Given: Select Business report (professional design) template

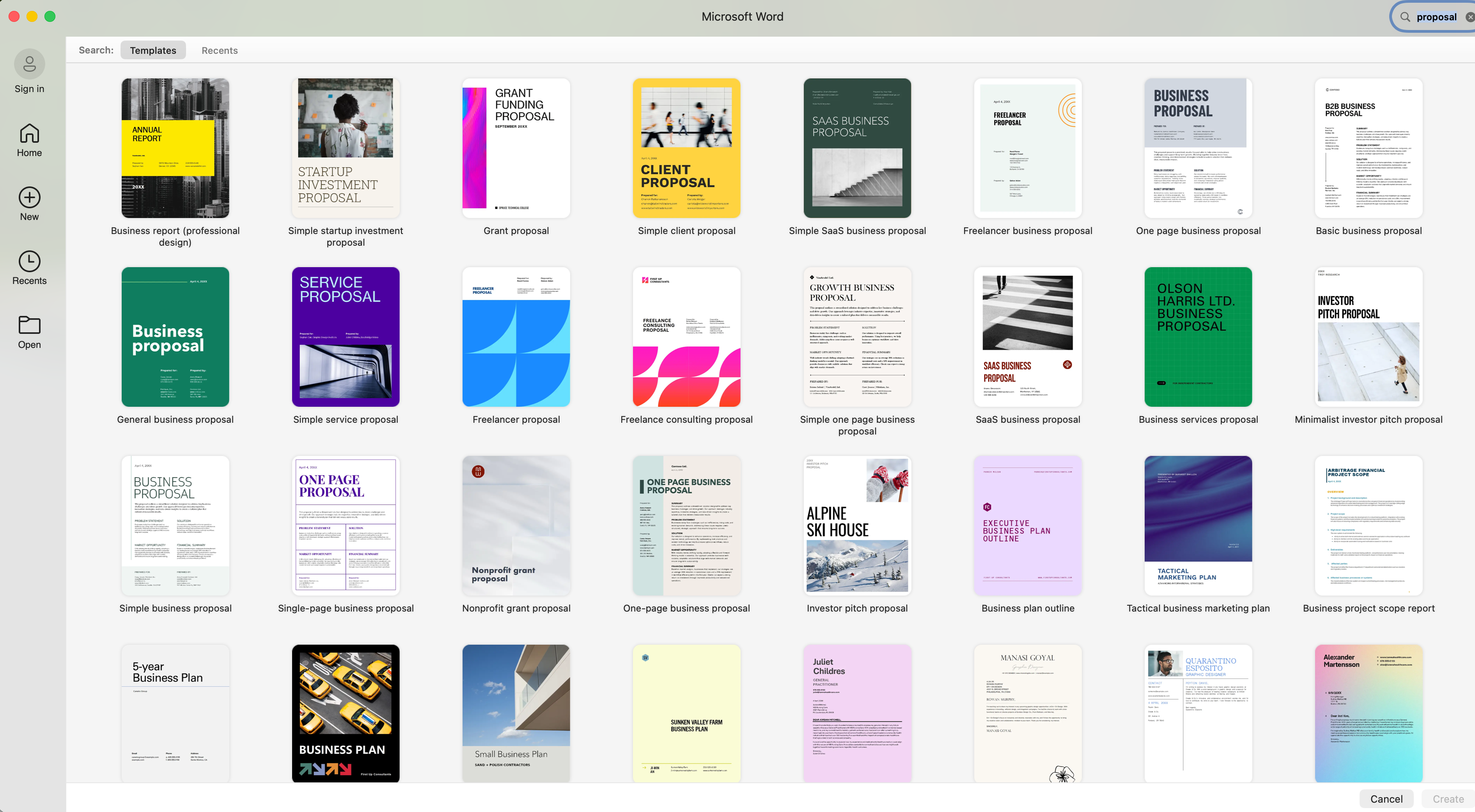Looking at the screenshot, I should (x=175, y=148).
